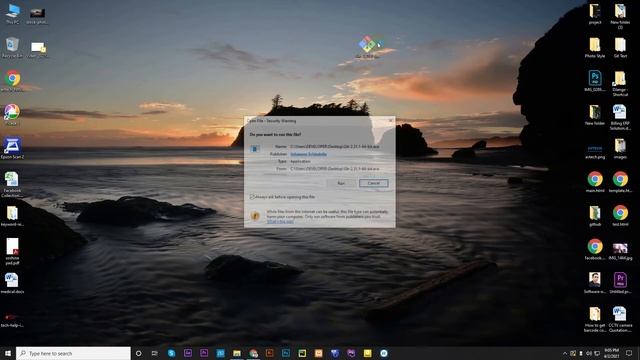Select the Billing ERP Solution Word document
This screenshot has width=640, height=360.
point(620,117)
